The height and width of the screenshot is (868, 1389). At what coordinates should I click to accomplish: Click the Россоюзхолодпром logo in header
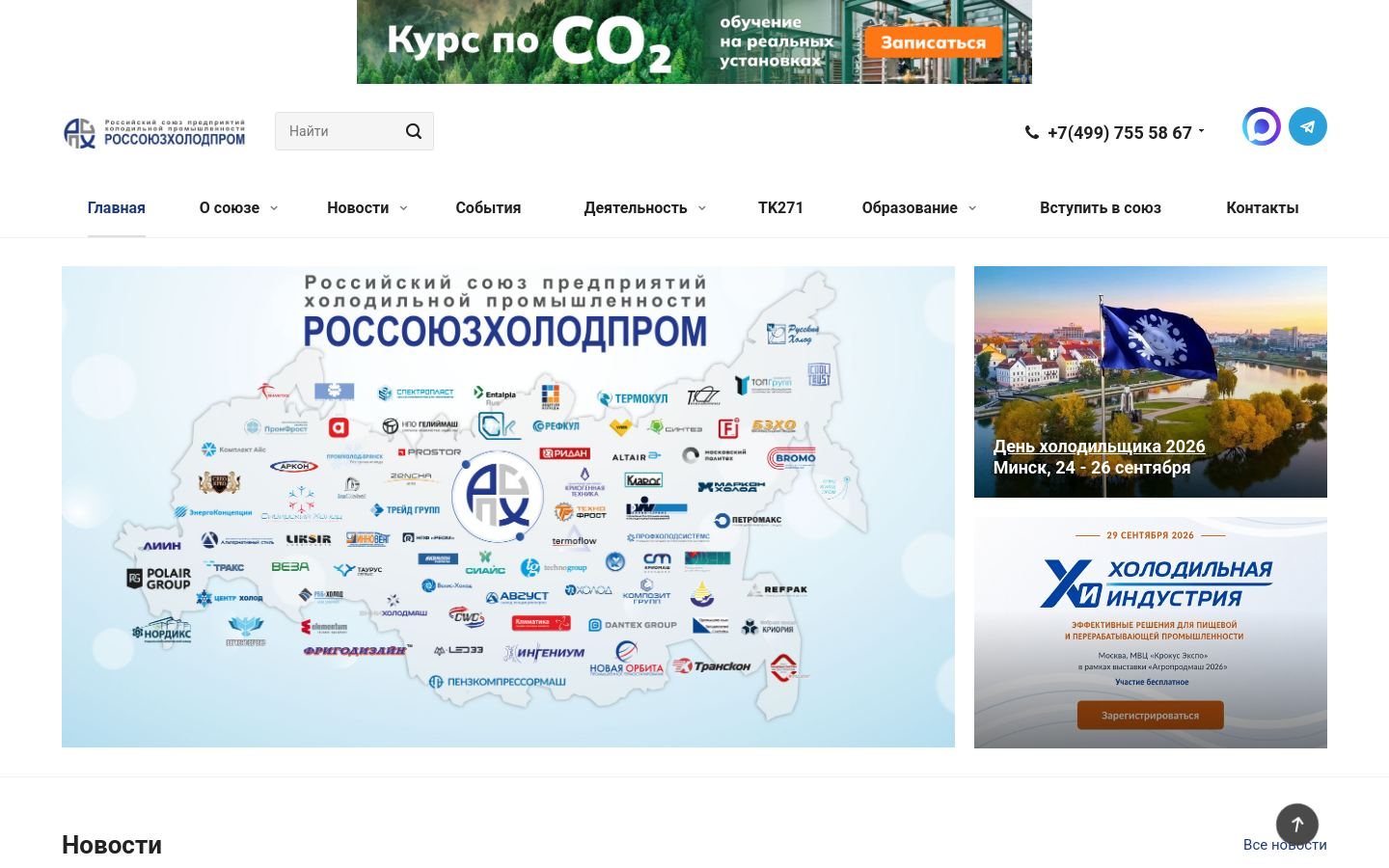pyautogui.click(x=154, y=132)
